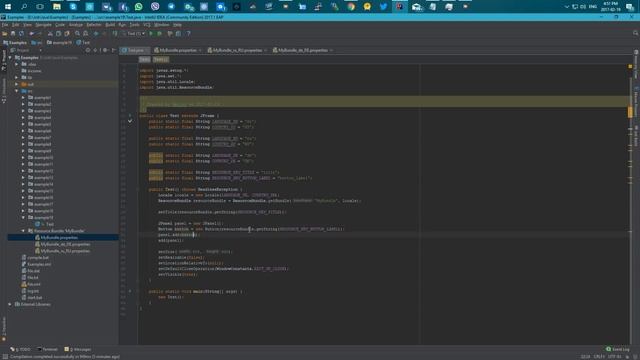Image resolution: width=640 pixels, height=360 pixels.
Task: Click Scroll from Source icon in Project panel
Action: tap(88, 50)
